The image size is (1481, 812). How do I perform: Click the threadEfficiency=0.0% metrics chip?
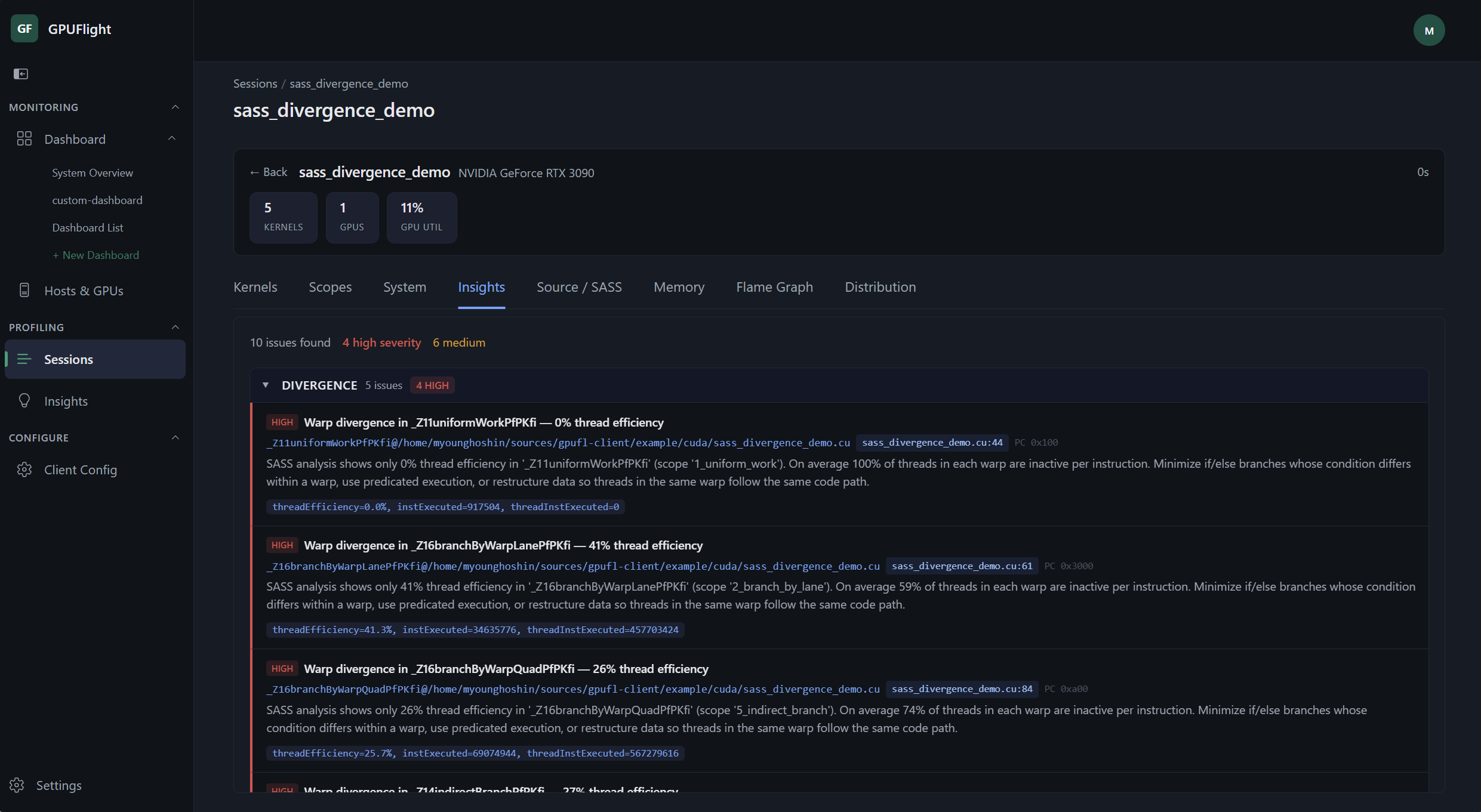(x=445, y=507)
